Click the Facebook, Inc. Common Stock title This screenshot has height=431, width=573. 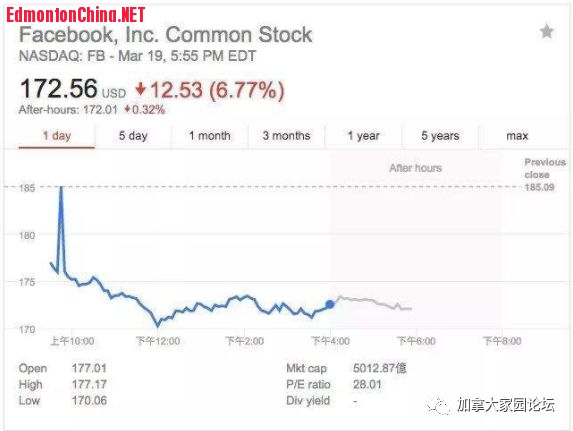pos(166,35)
